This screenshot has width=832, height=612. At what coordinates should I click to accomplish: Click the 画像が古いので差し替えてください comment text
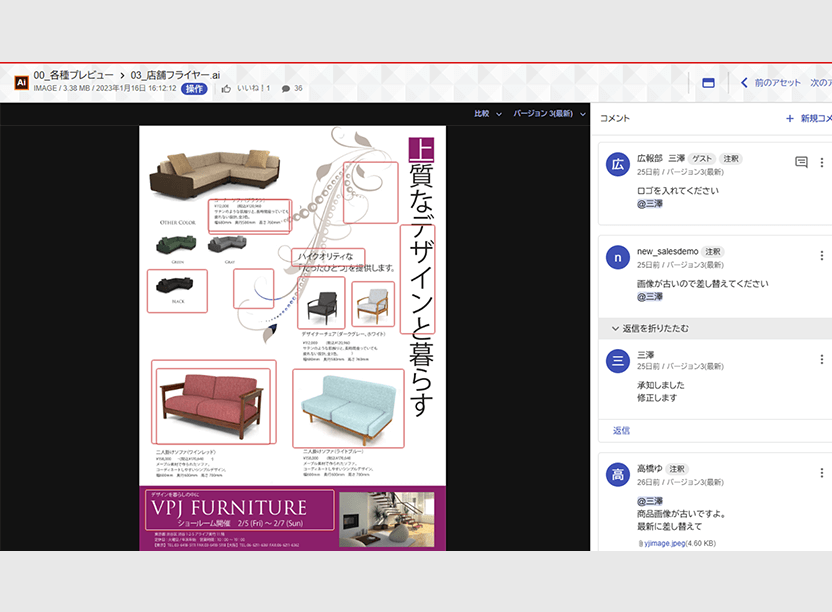703,283
